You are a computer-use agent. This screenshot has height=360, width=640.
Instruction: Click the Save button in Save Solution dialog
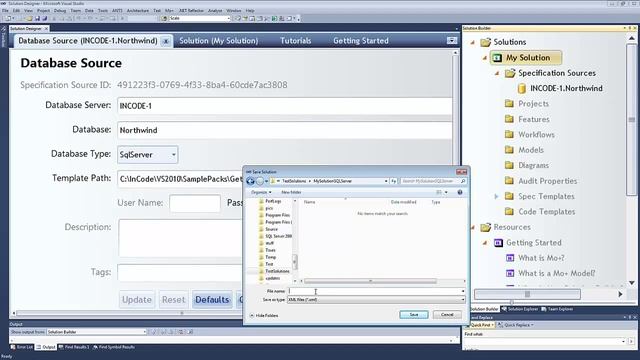point(413,314)
